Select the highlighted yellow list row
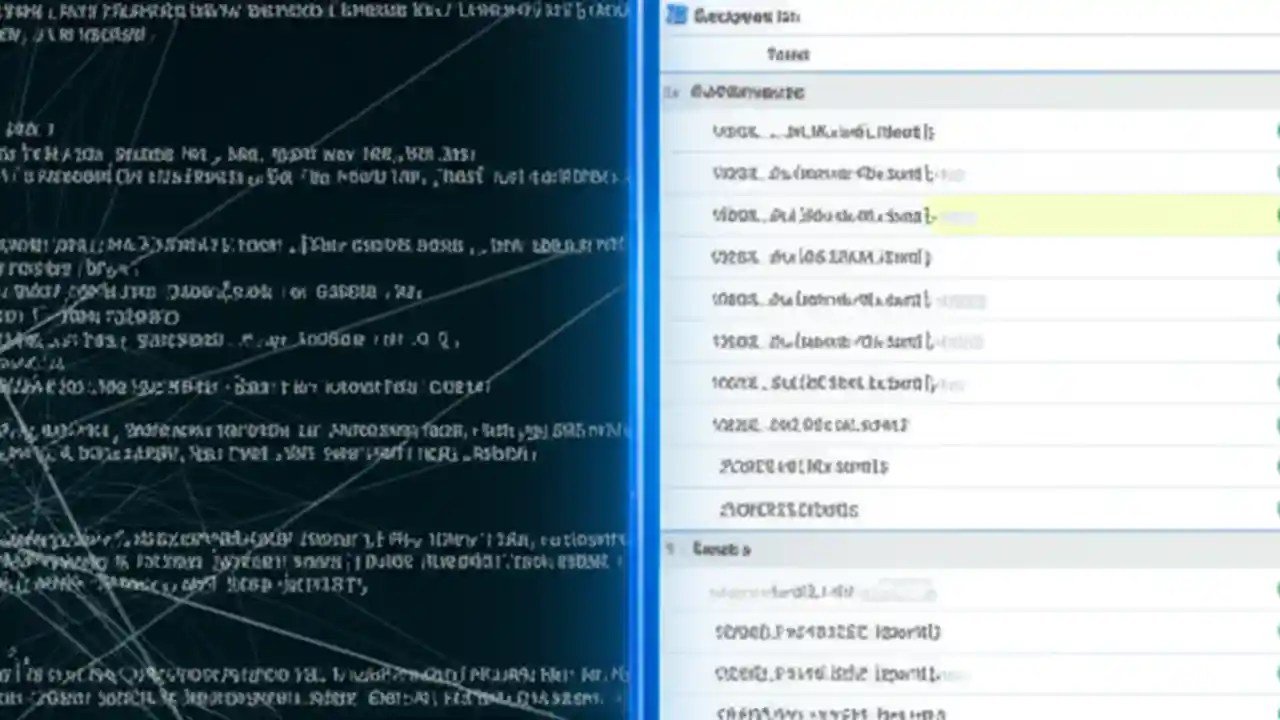The image size is (1280, 720). point(900,215)
